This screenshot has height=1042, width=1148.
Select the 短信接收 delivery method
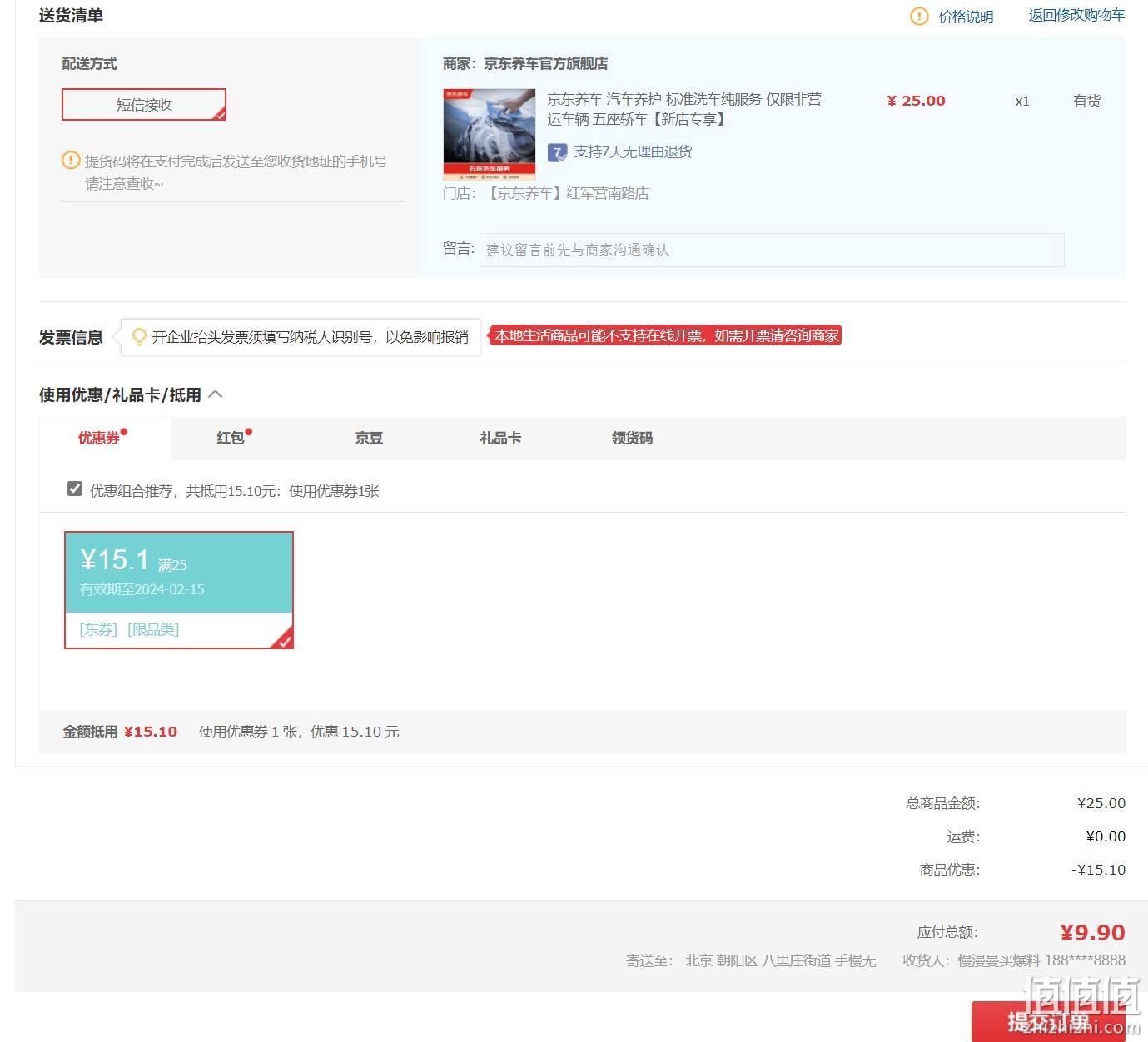144,105
